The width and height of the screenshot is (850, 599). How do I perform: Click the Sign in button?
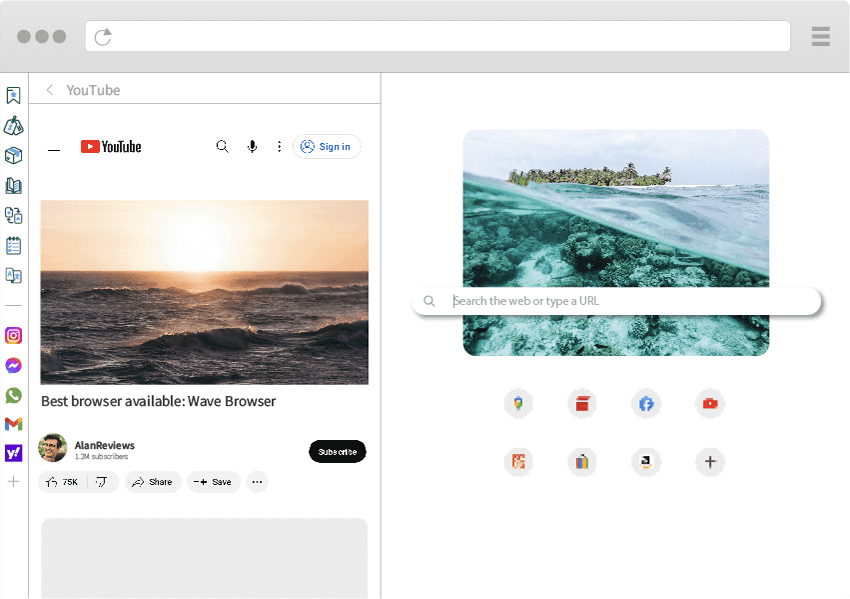[326, 147]
